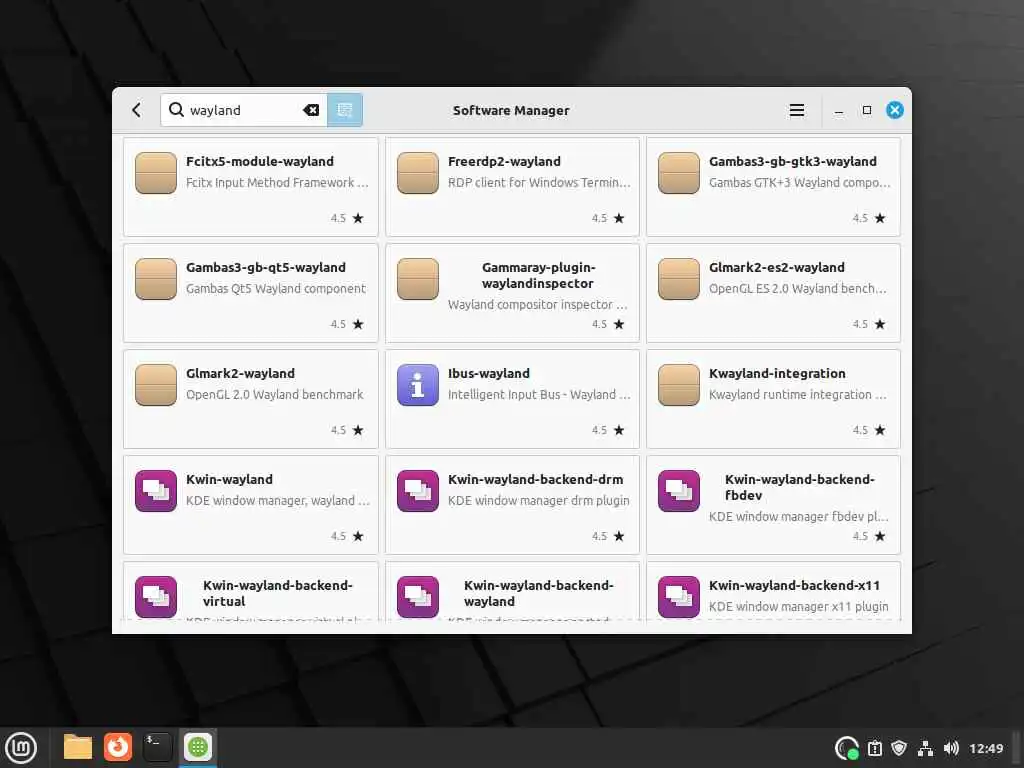Click the Kwin-wayland 4.5 star rating
Screen dimensions: 1024x768
tap(347, 536)
